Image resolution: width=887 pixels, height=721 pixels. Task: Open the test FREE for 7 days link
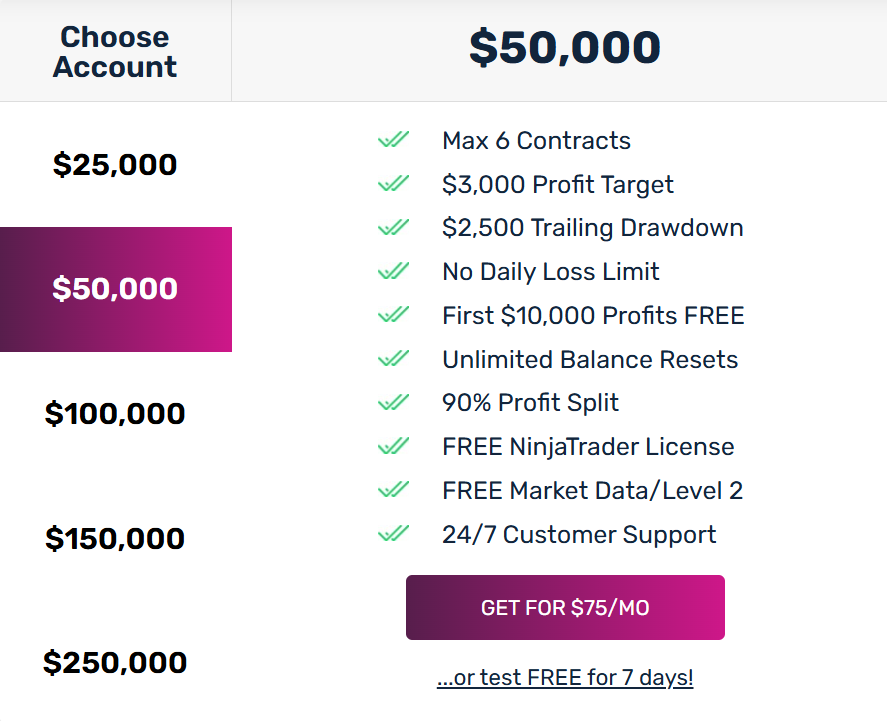click(565, 677)
